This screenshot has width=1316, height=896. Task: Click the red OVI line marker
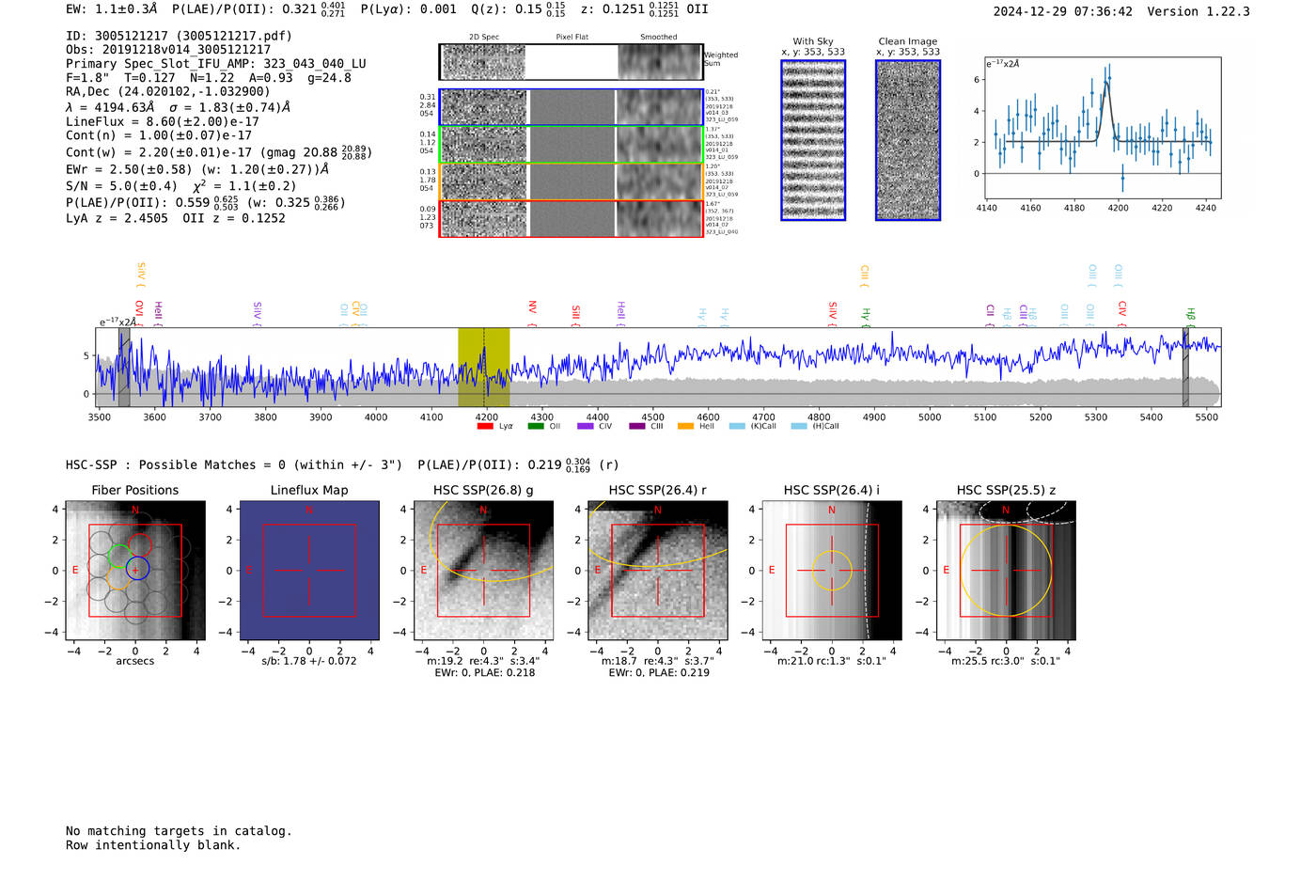[x=139, y=313]
